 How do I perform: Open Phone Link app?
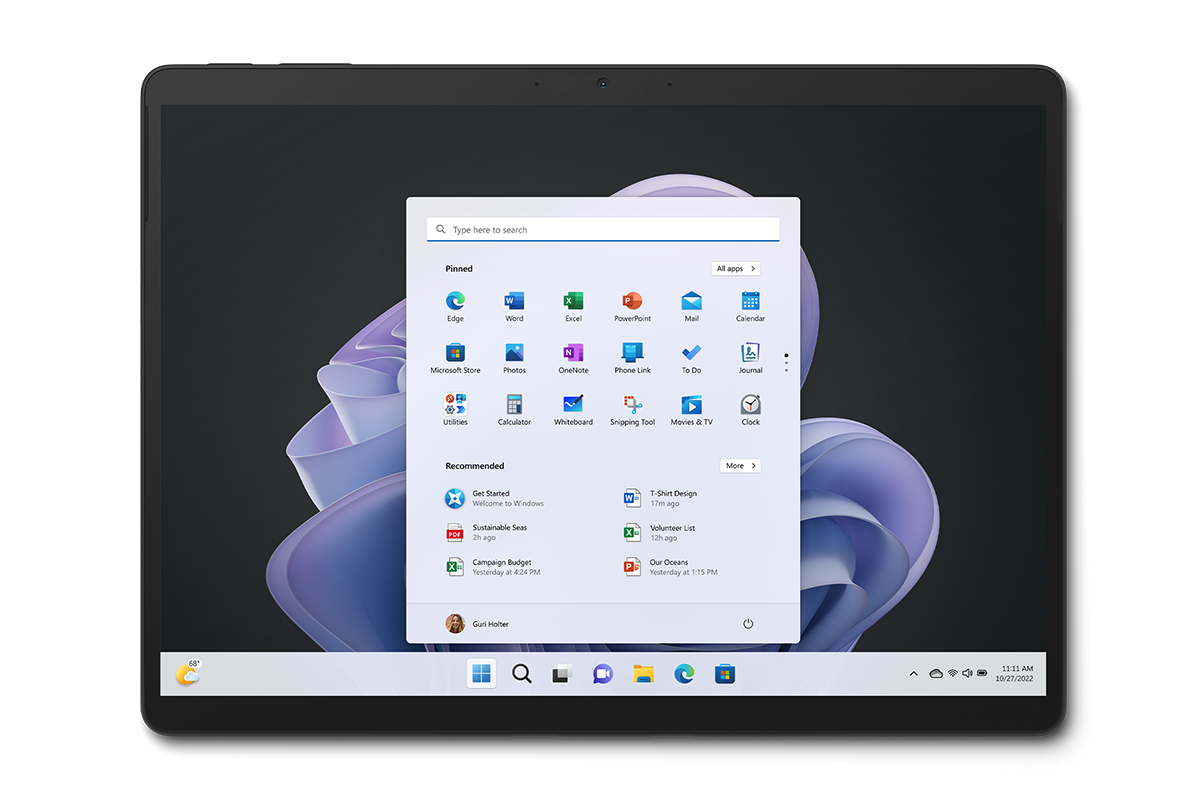click(x=632, y=353)
